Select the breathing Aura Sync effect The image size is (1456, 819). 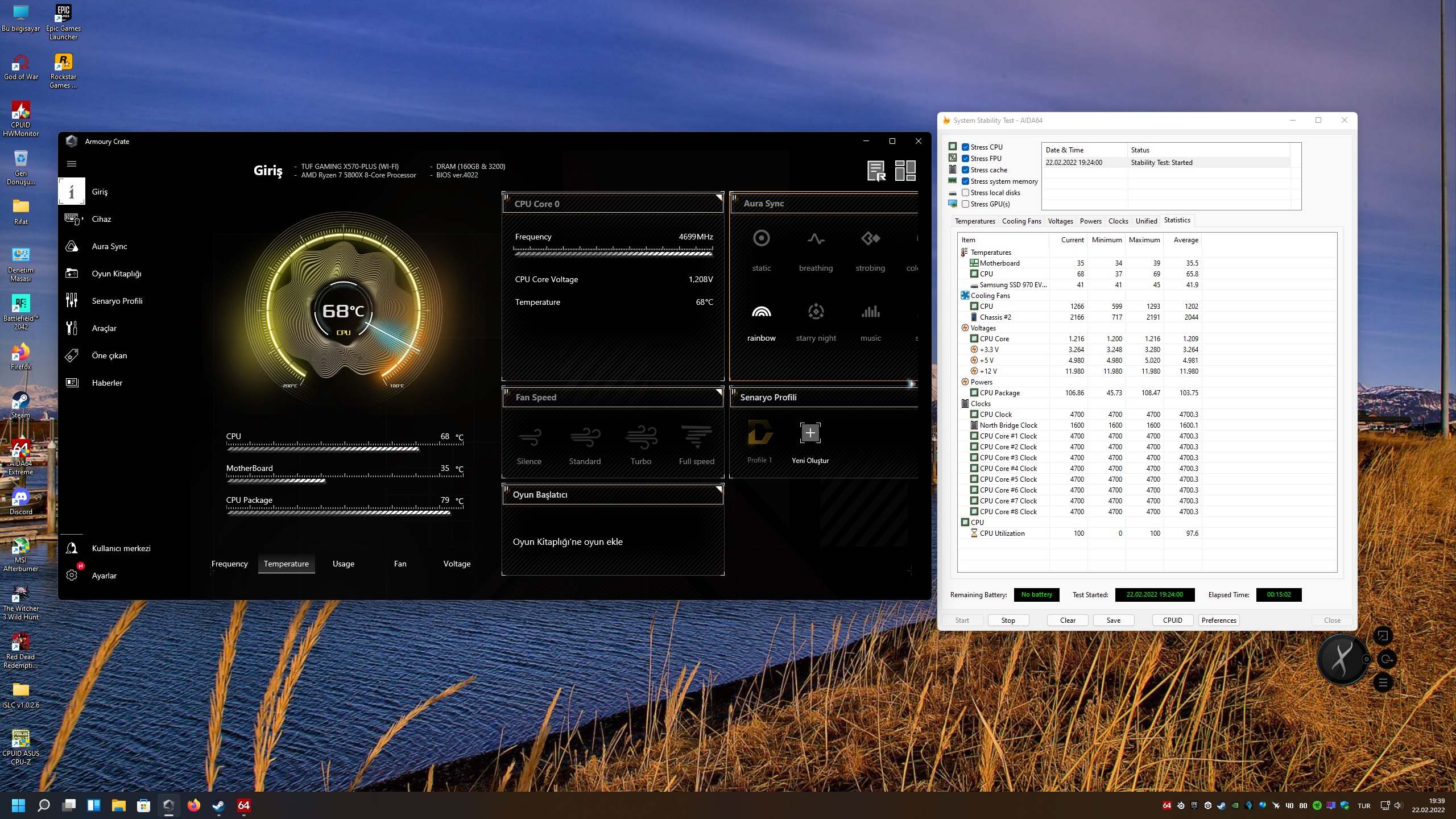816,249
